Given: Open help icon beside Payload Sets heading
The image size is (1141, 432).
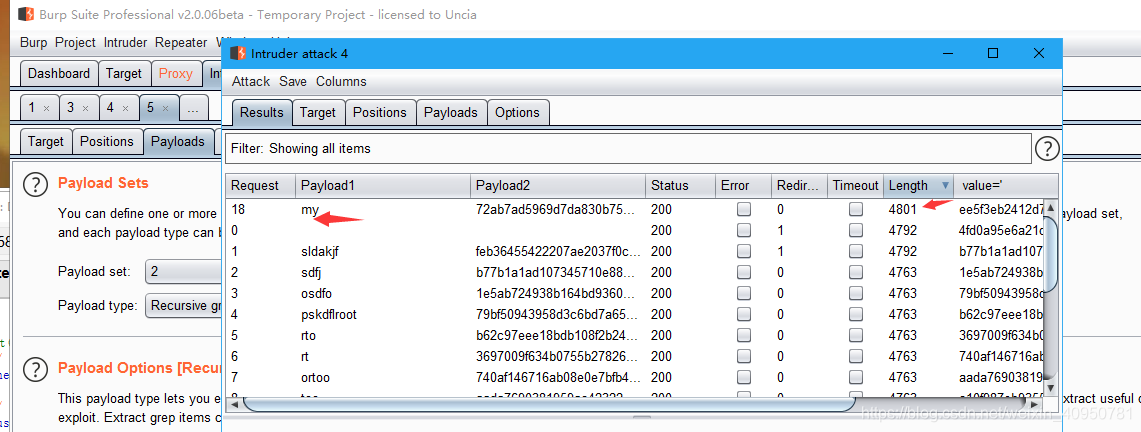Looking at the screenshot, I should point(36,185).
